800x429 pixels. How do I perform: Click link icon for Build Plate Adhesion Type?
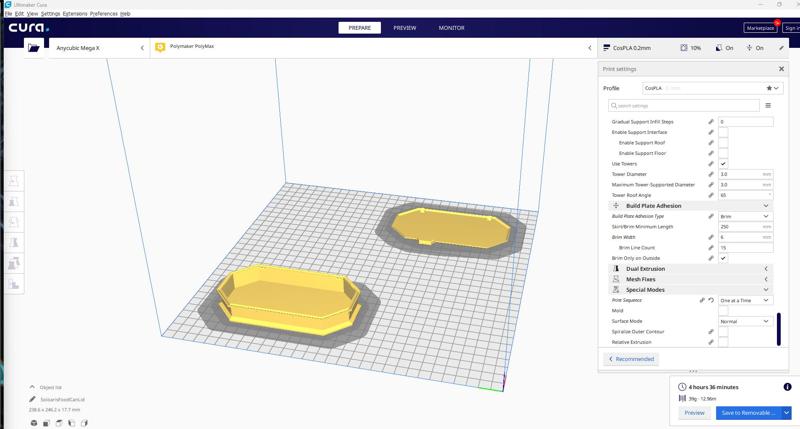pos(711,216)
